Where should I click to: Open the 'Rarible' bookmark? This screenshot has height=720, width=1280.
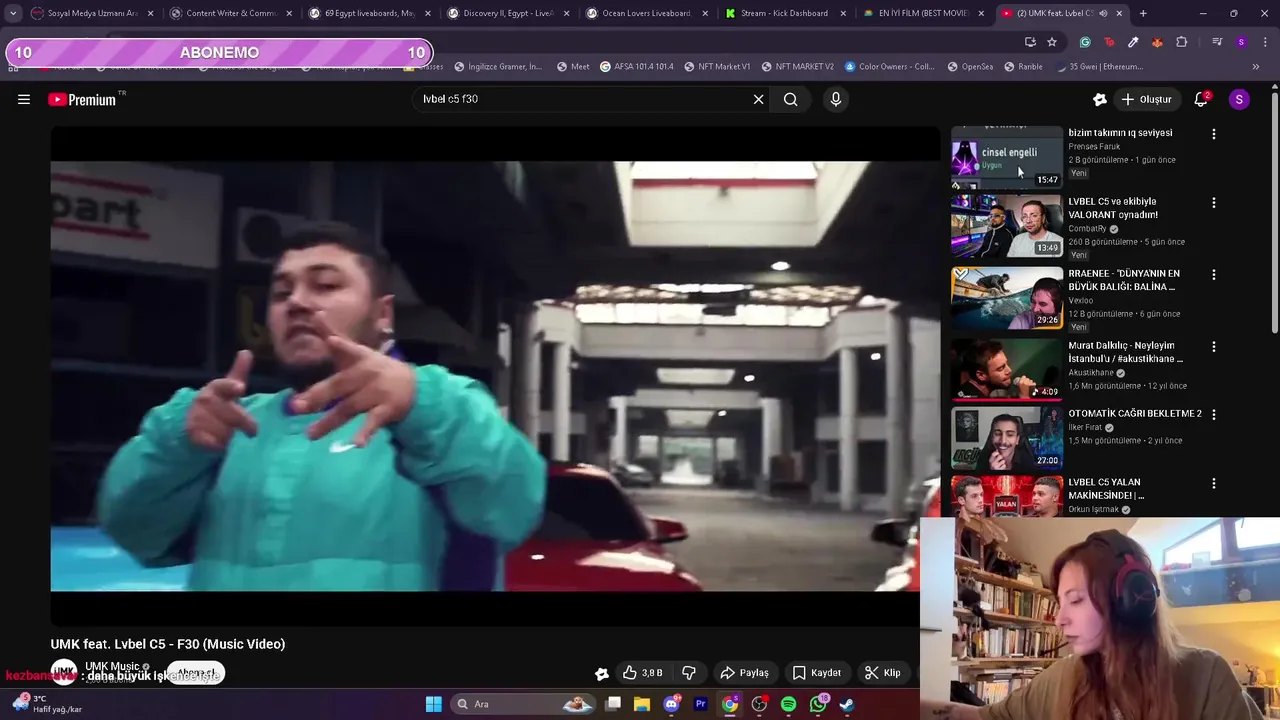point(1023,66)
